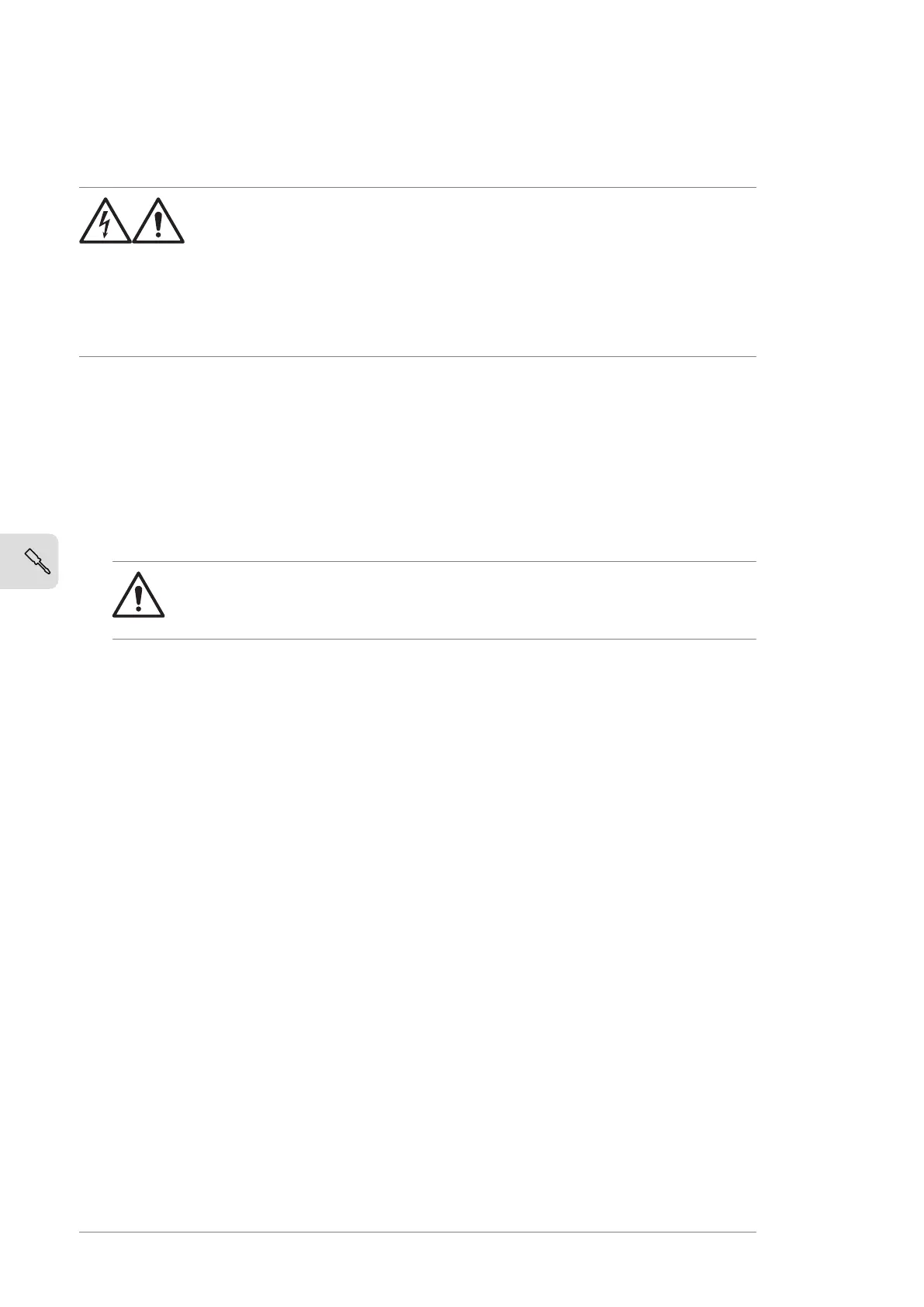
Task: Click the horizontal rule above the two warning triangles
Action: click(x=417, y=187)
